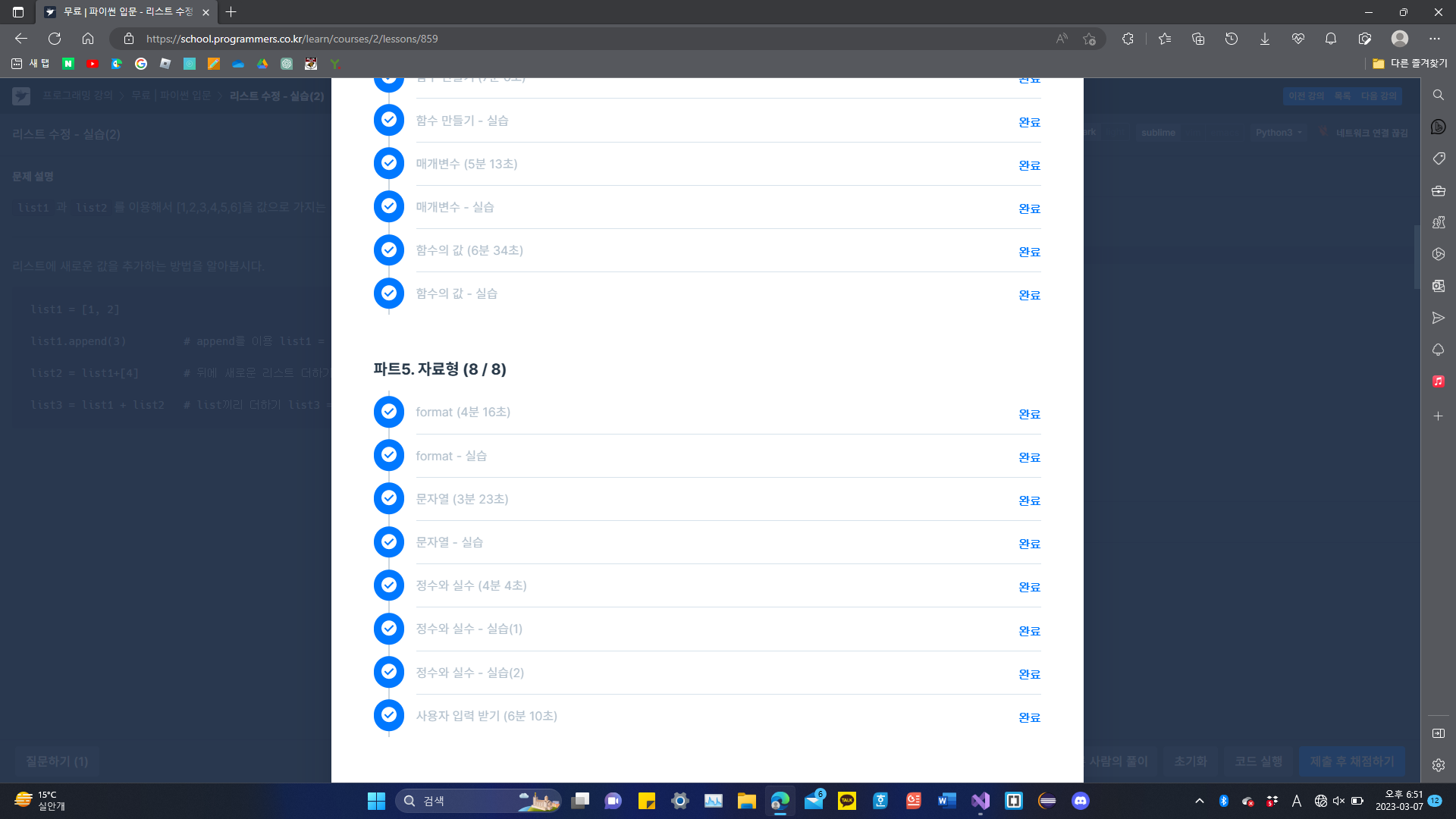Viewport: 1456px width, 819px height.
Task: Click the browser address bar URL
Action: click(292, 39)
